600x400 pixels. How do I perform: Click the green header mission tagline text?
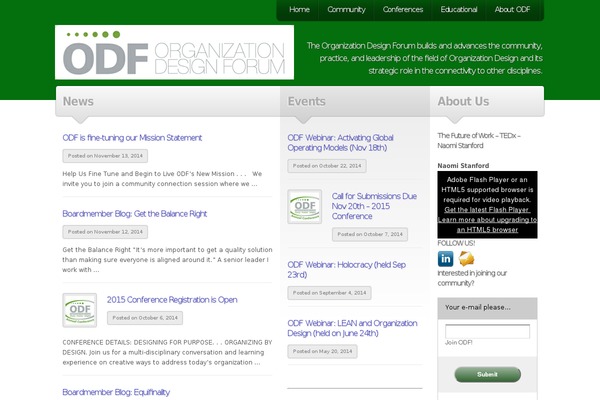(424, 58)
